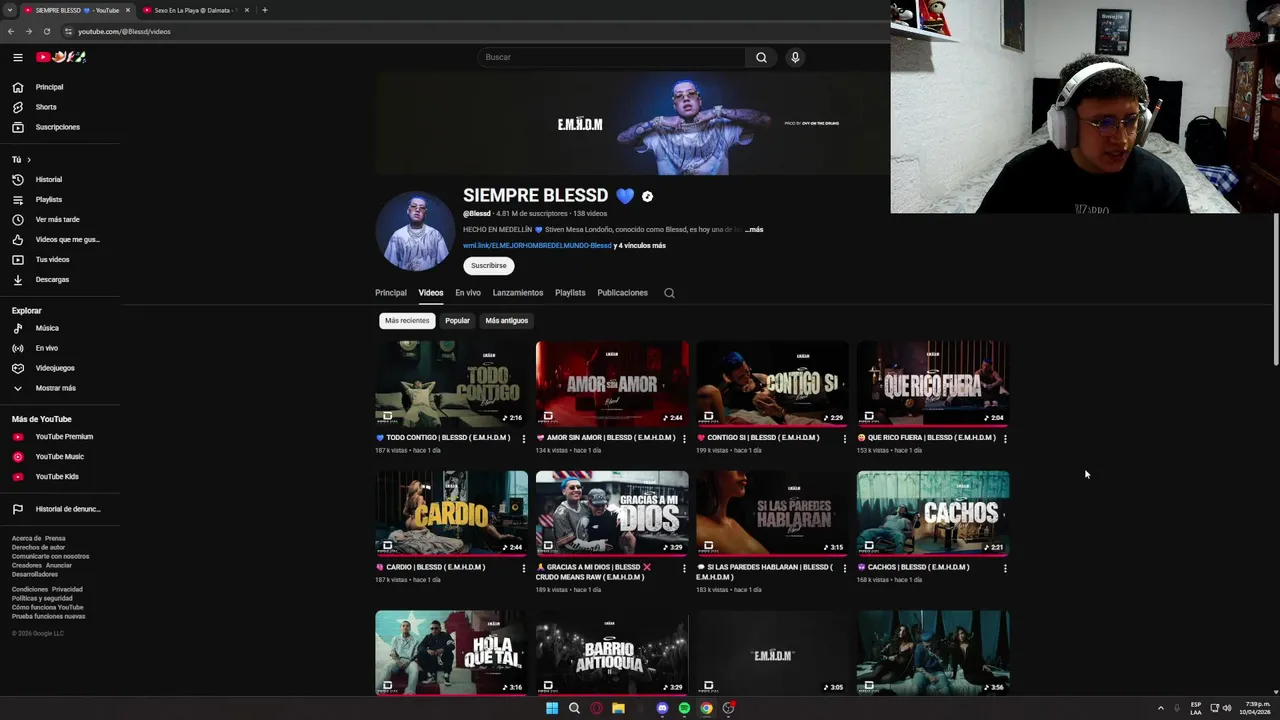The width and height of the screenshot is (1280, 720).
Task: Click the search magnifier button
Action: (761, 57)
